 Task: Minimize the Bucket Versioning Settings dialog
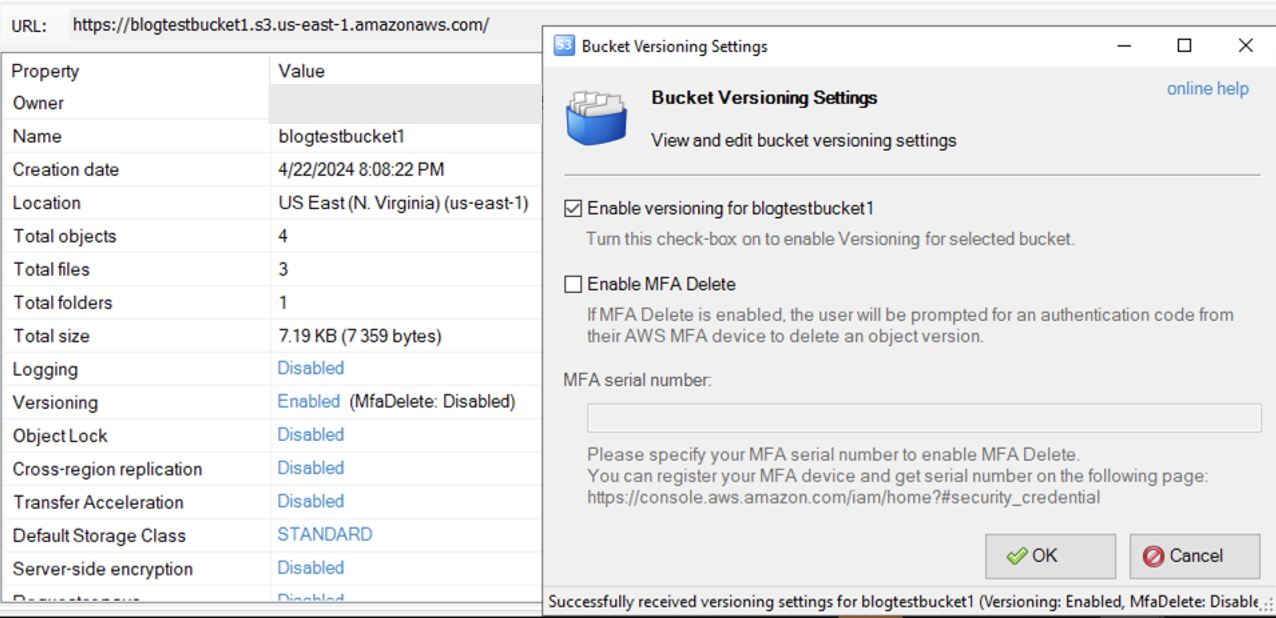point(1124,46)
